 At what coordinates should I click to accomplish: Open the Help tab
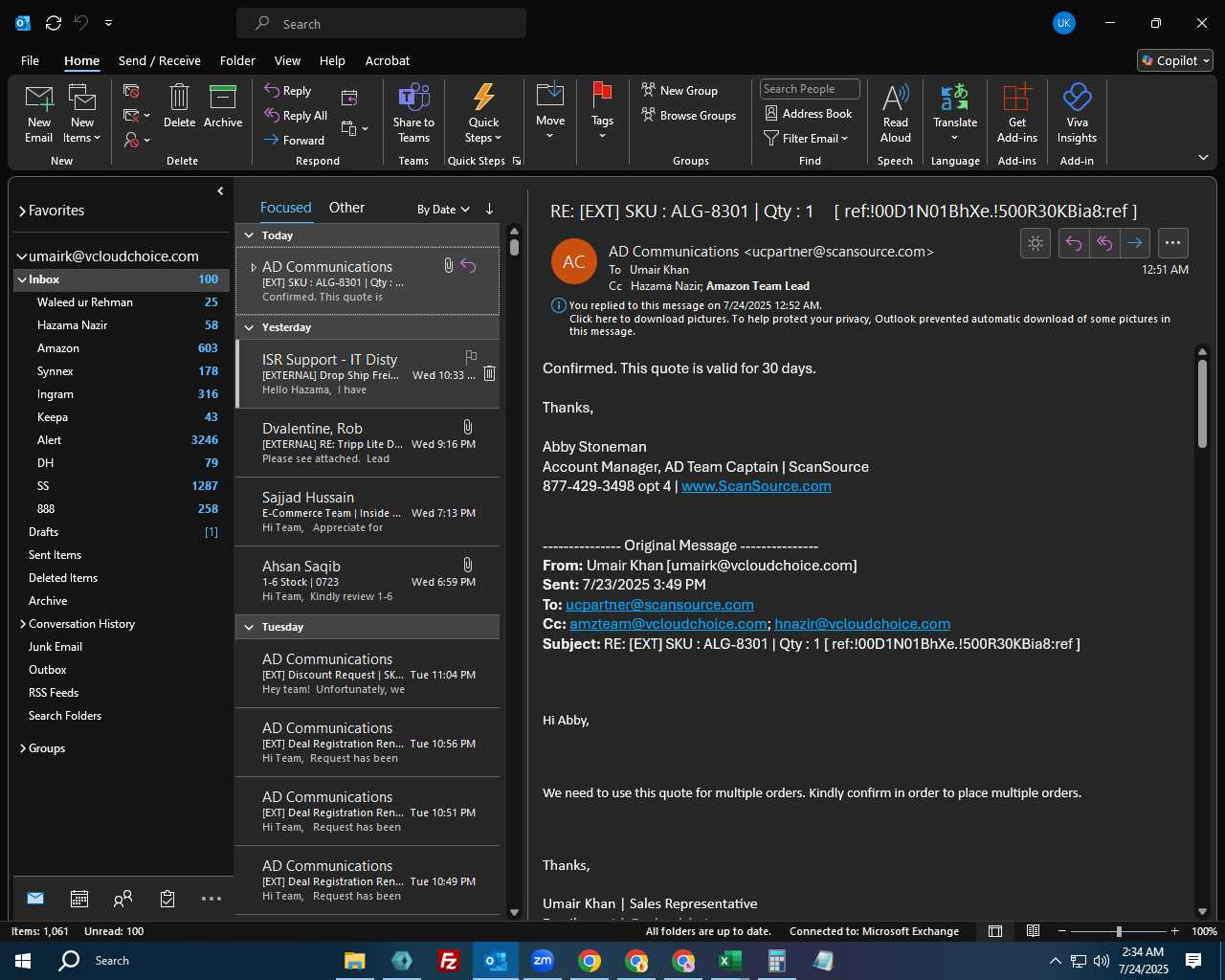[x=332, y=60]
